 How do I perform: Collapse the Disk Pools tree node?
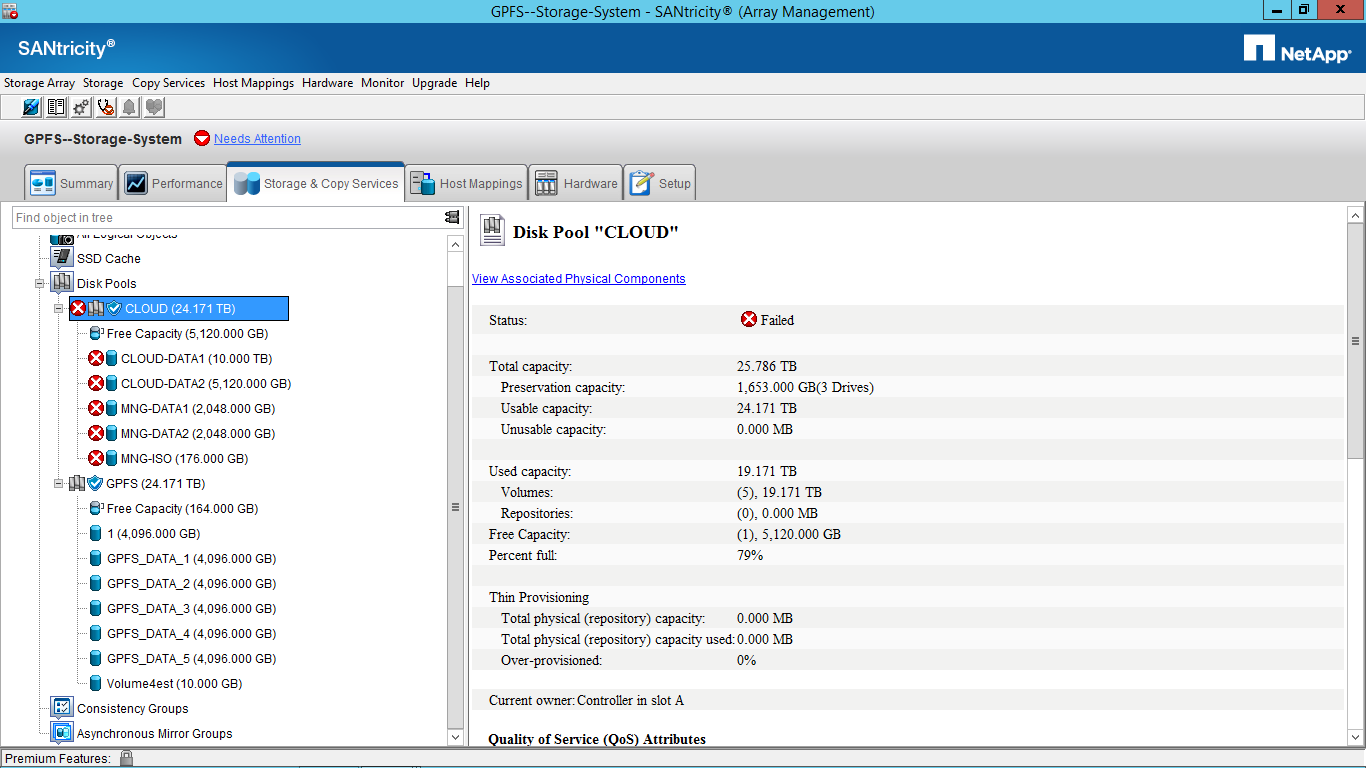pyautogui.click(x=40, y=284)
